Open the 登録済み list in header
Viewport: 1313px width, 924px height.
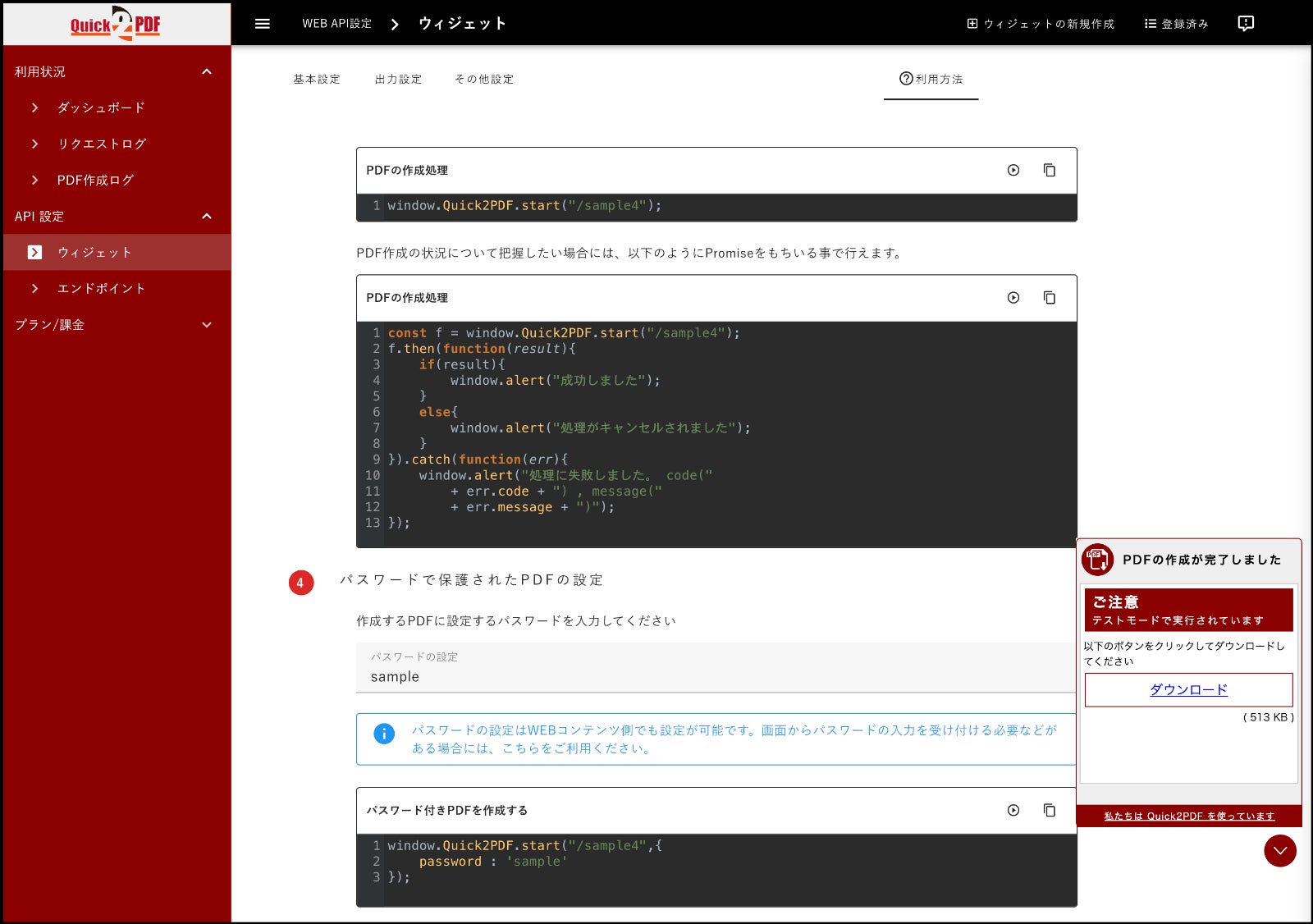[1176, 24]
